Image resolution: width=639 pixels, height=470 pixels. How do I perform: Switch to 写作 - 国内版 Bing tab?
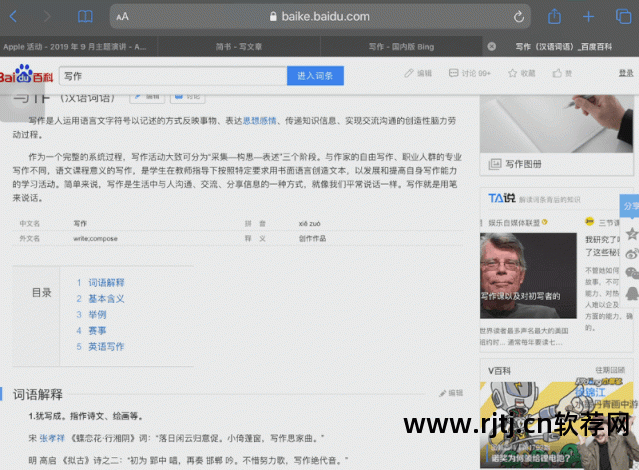pos(401,46)
